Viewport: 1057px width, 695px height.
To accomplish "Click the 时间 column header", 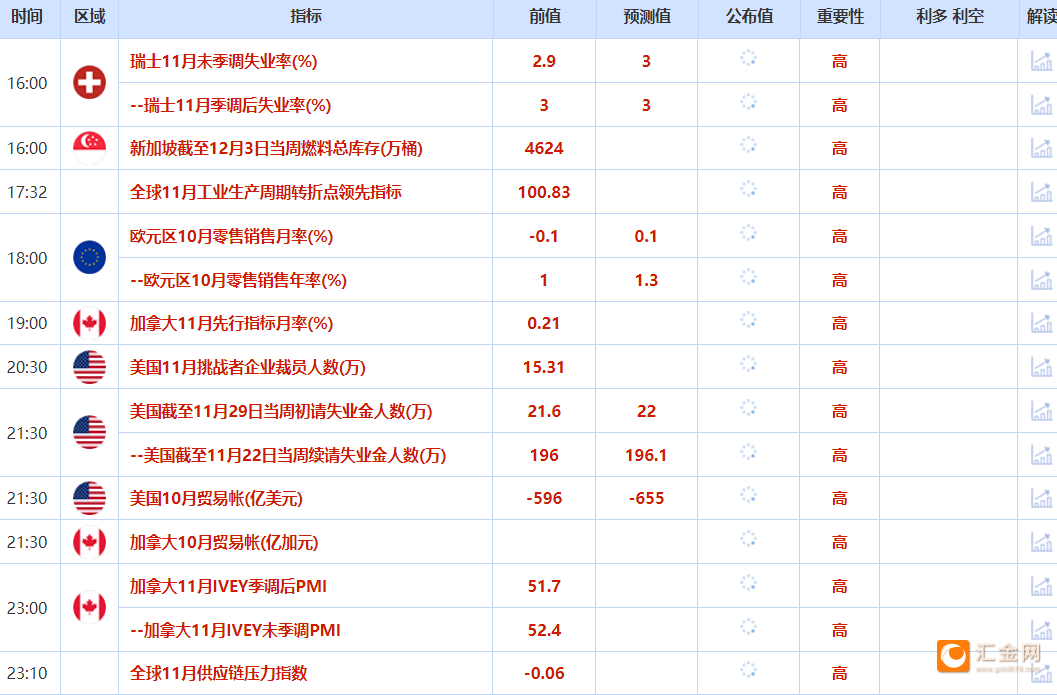I will coord(28,15).
